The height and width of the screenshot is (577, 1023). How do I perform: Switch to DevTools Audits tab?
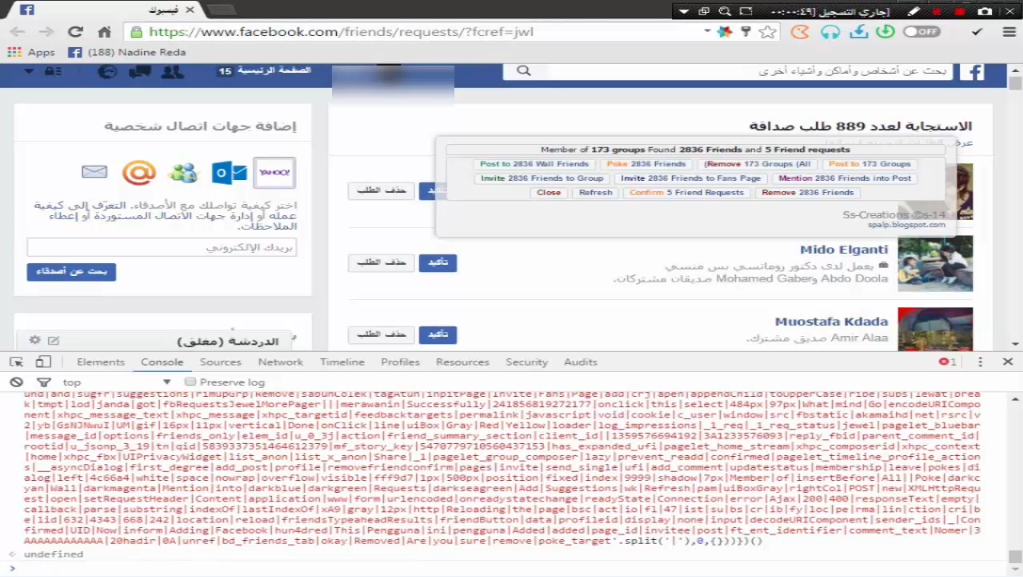tap(581, 362)
